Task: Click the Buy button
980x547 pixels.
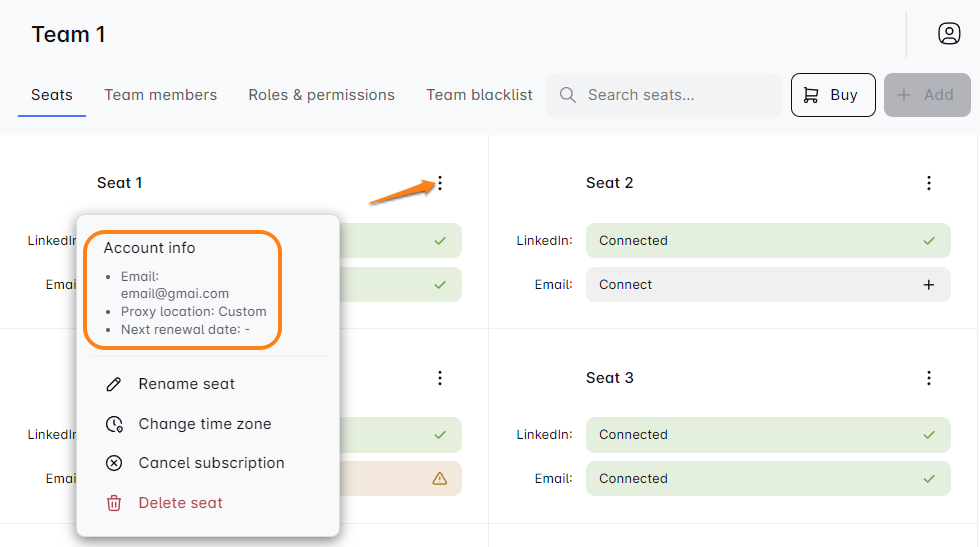Action: point(833,95)
